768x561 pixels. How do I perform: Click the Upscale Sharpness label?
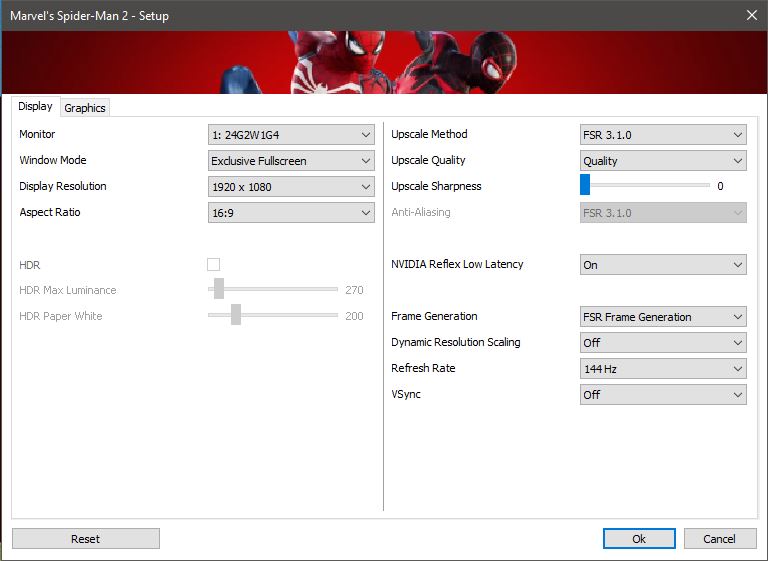coord(436,186)
